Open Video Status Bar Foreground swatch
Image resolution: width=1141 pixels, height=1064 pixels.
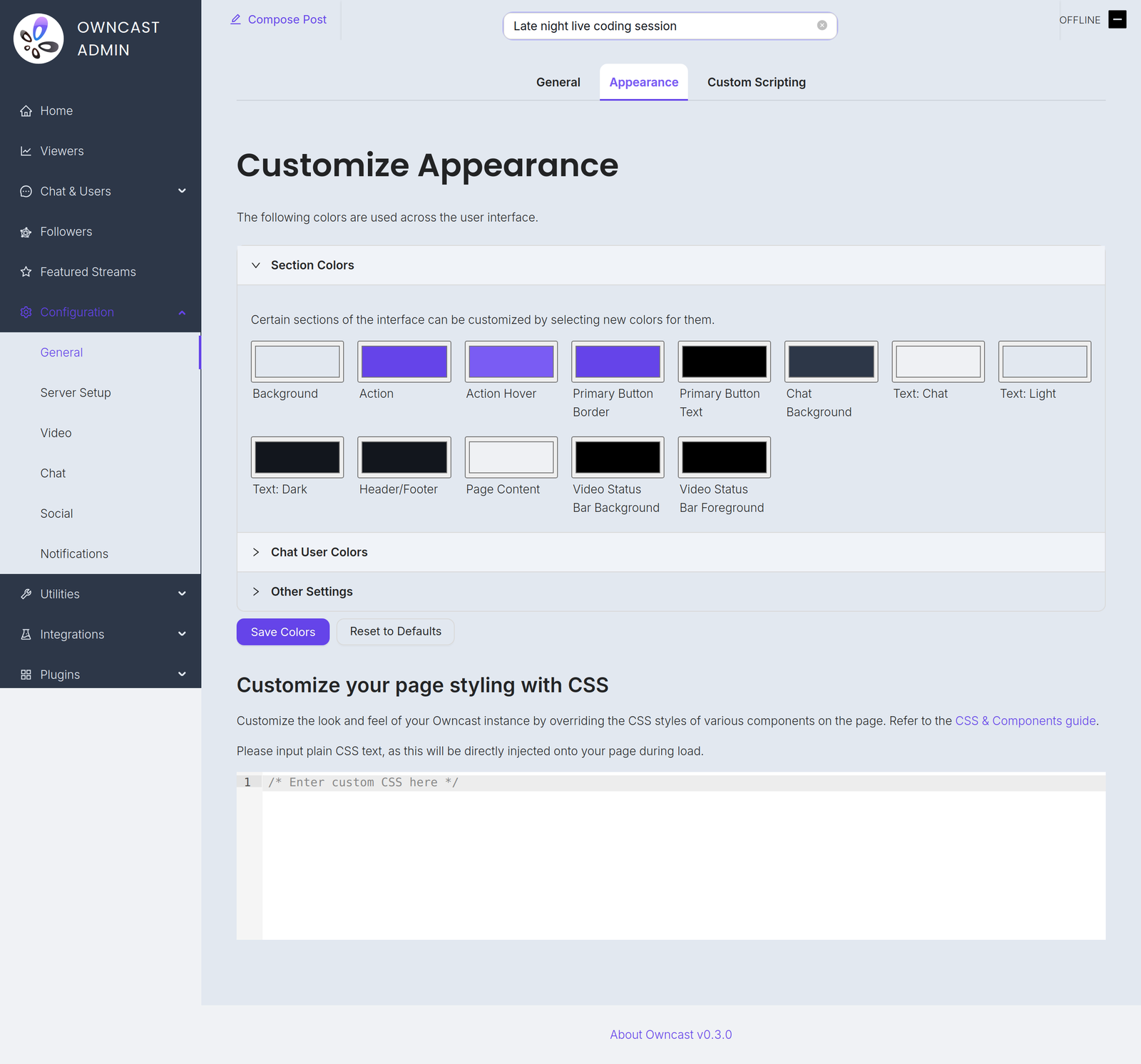[725, 457]
